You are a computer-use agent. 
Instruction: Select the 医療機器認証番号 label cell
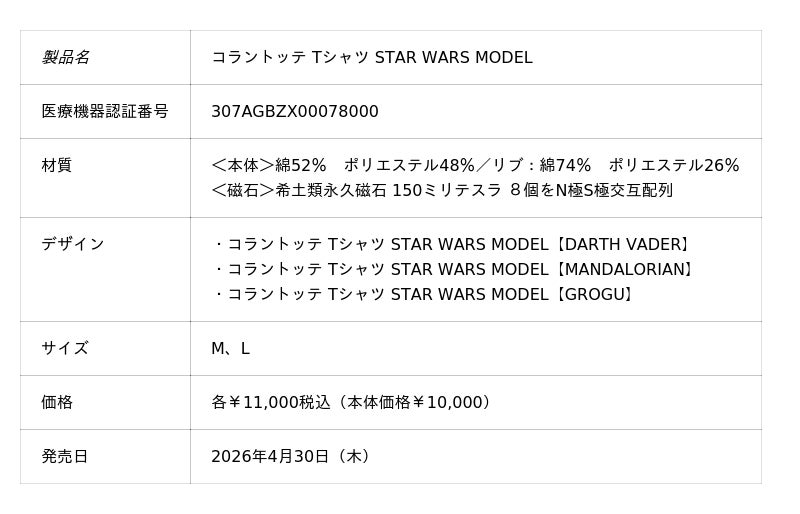click(x=105, y=111)
